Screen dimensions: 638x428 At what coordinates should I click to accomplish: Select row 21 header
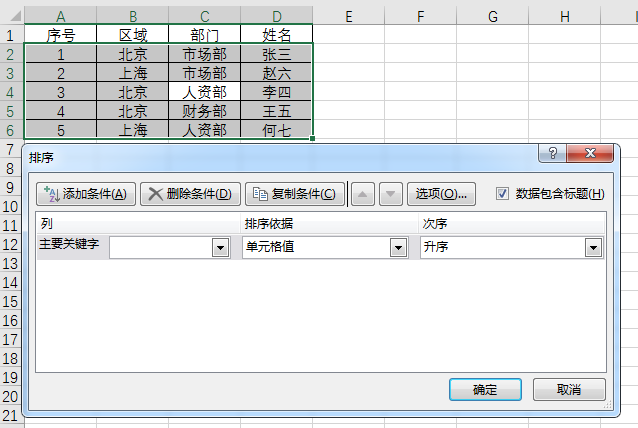10,415
